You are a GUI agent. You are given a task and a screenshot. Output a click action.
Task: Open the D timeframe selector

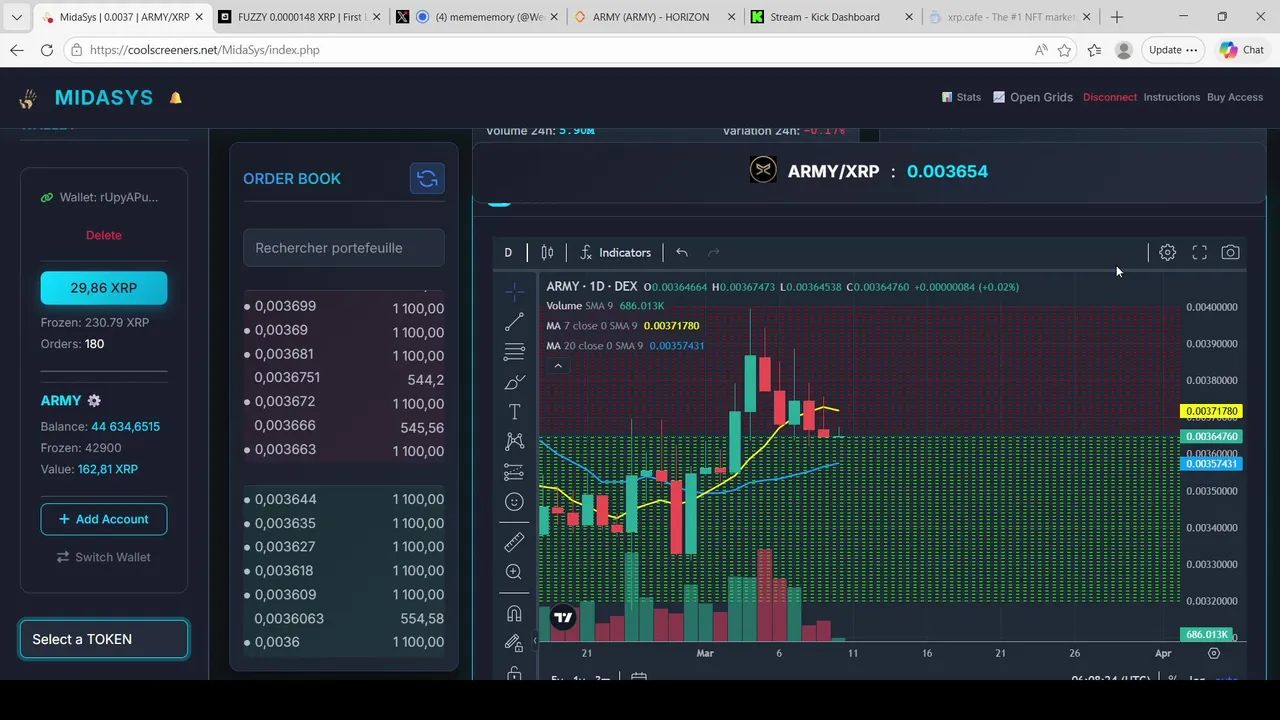(508, 253)
